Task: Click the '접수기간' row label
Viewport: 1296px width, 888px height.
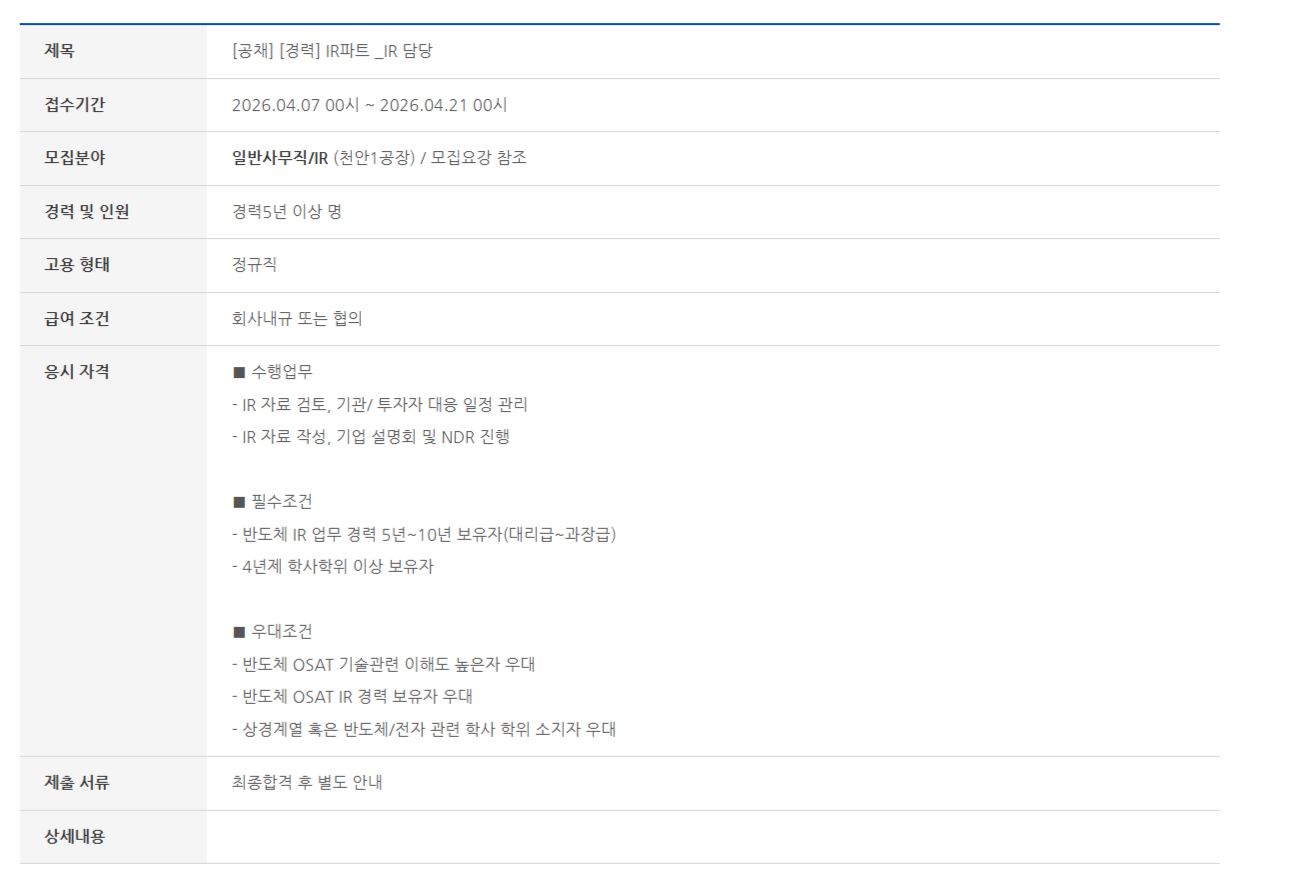Action: [74, 105]
